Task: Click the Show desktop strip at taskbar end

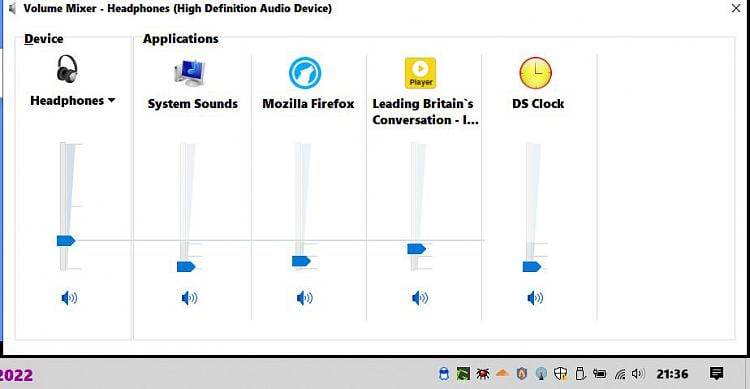Action: (747, 373)
